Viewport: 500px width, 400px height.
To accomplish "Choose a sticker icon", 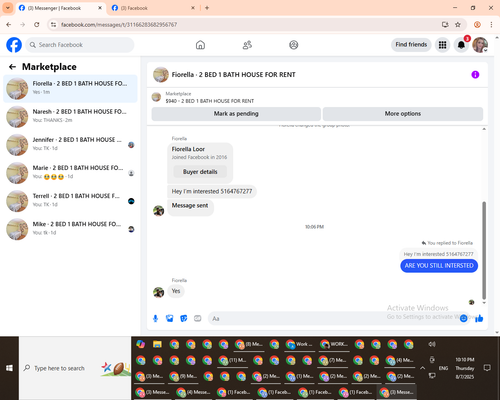I will (x=184, y=319).
